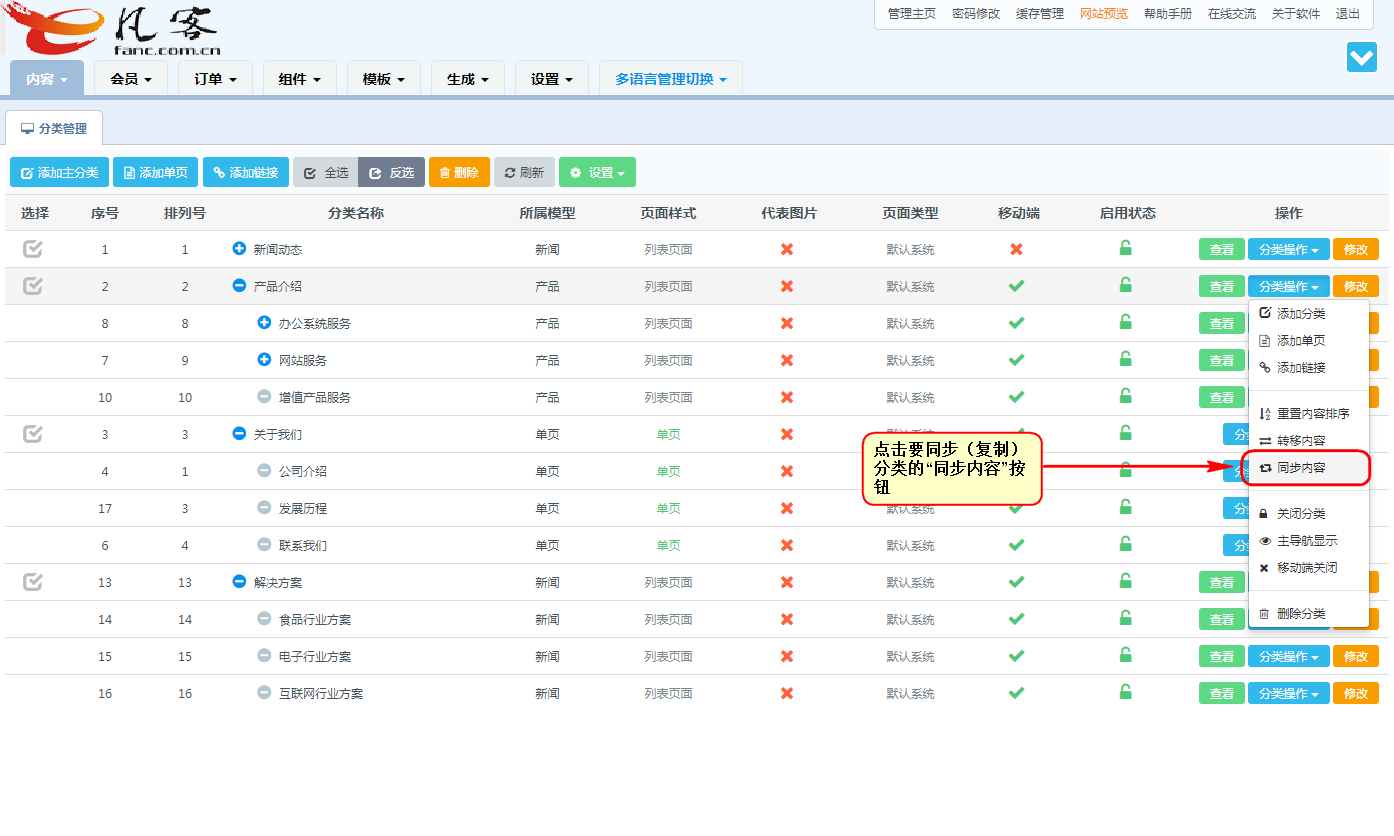Click the 添加链接 toolbar button

[246, 172]
